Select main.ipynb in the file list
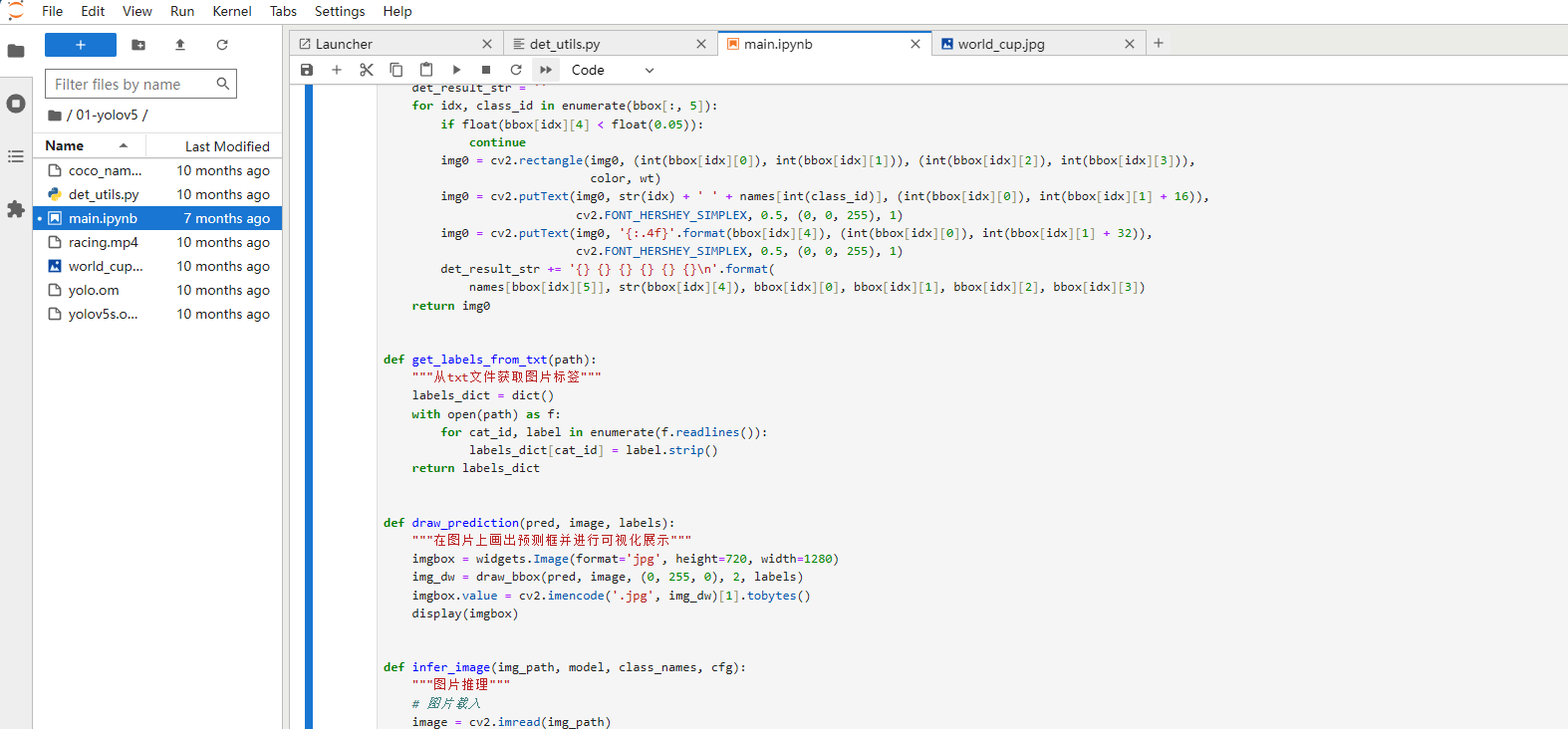 (158, 218)
